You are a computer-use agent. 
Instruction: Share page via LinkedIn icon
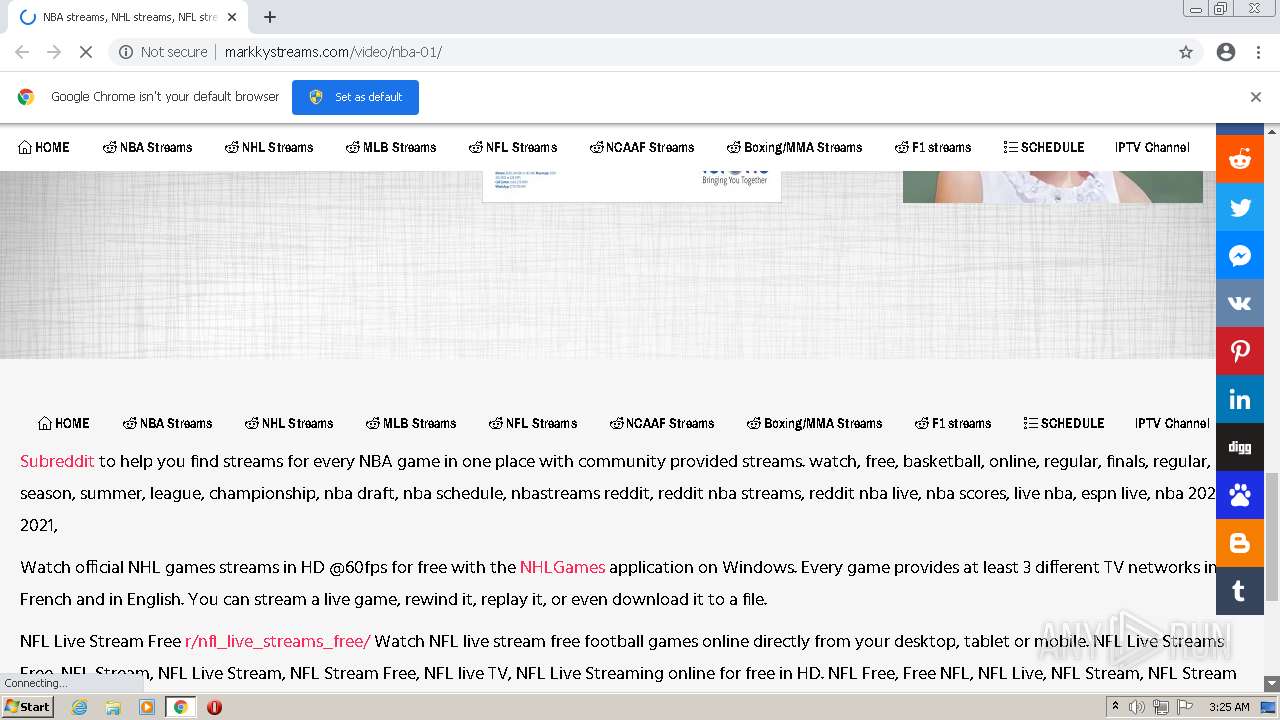tap(1240, 399)
